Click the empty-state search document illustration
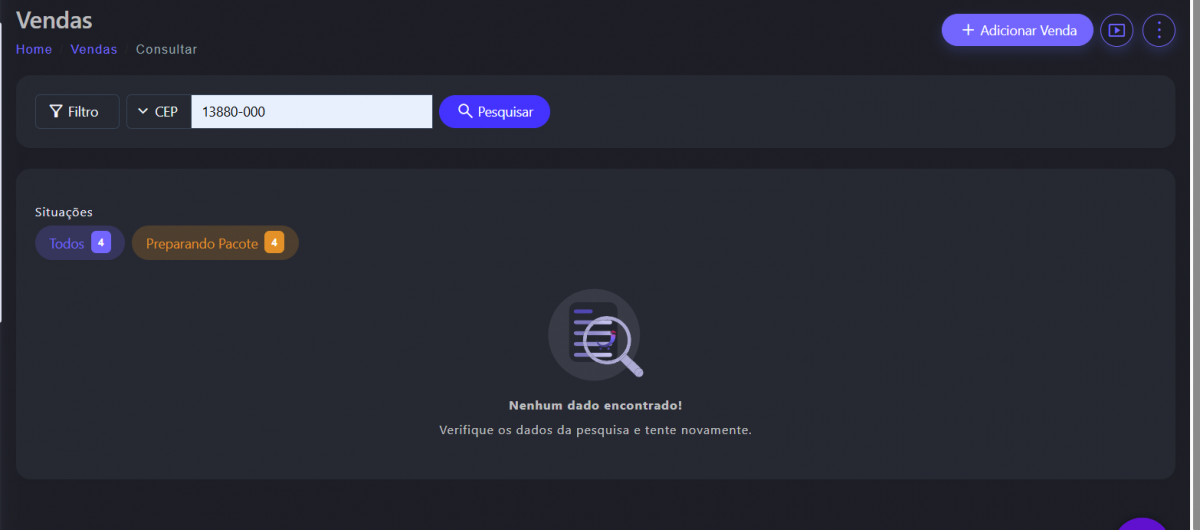Image resolution: width=1200 pixels, height=530 pixels. 595,335
